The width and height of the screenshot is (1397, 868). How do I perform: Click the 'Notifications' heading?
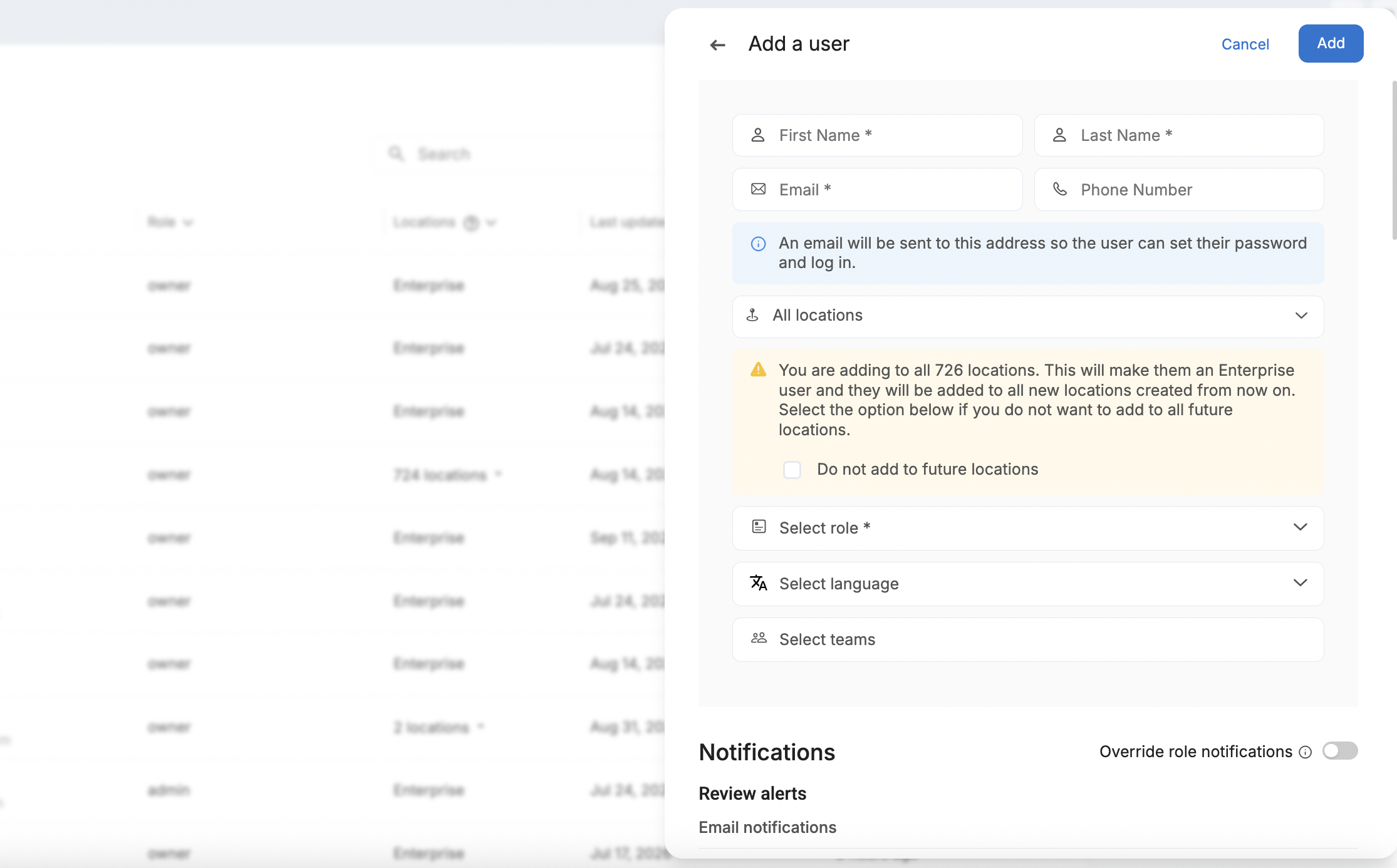pyautogui.click(x=767, y=752)
